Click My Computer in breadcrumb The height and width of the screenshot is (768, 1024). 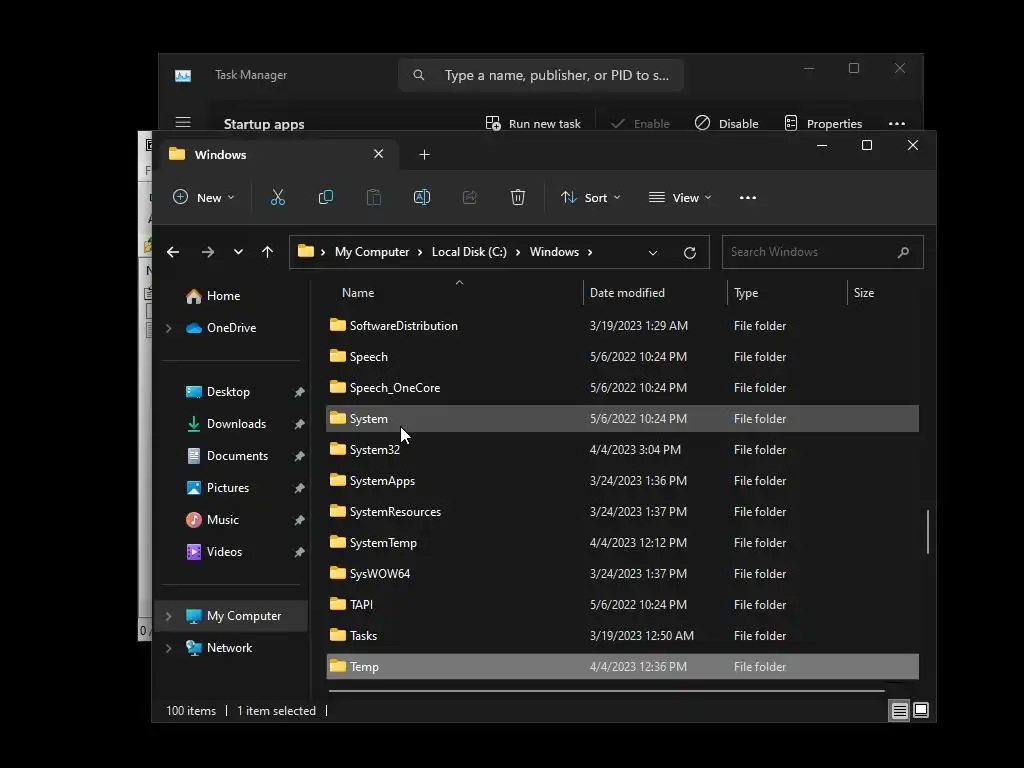[372, 252]
